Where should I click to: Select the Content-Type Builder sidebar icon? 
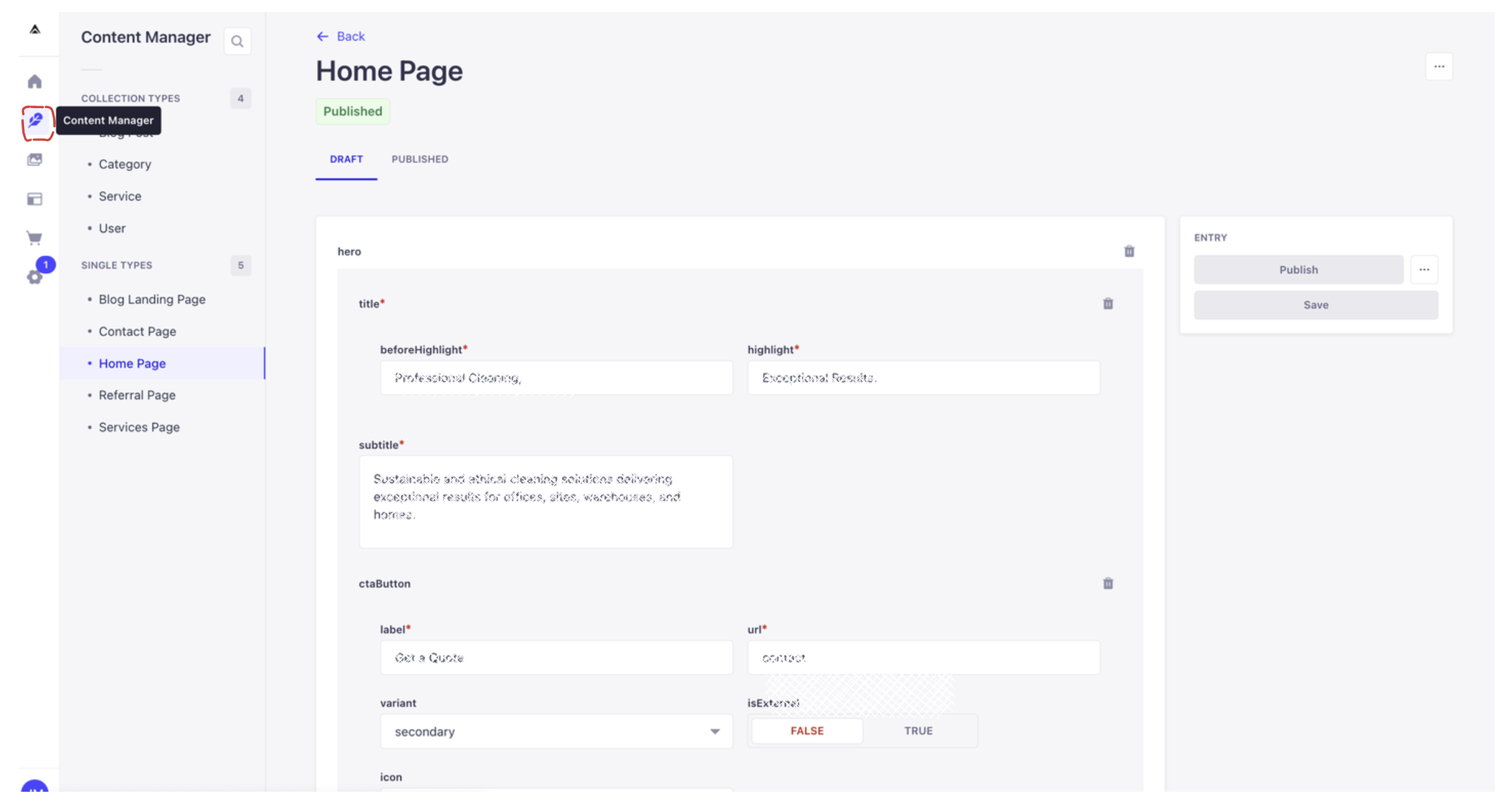35,199
